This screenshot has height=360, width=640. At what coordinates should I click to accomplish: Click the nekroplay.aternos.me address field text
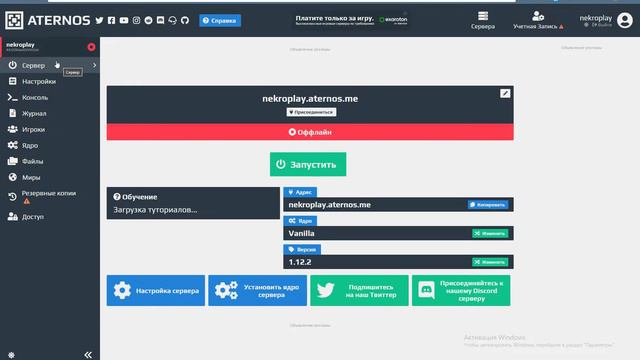tap(329, 205)
